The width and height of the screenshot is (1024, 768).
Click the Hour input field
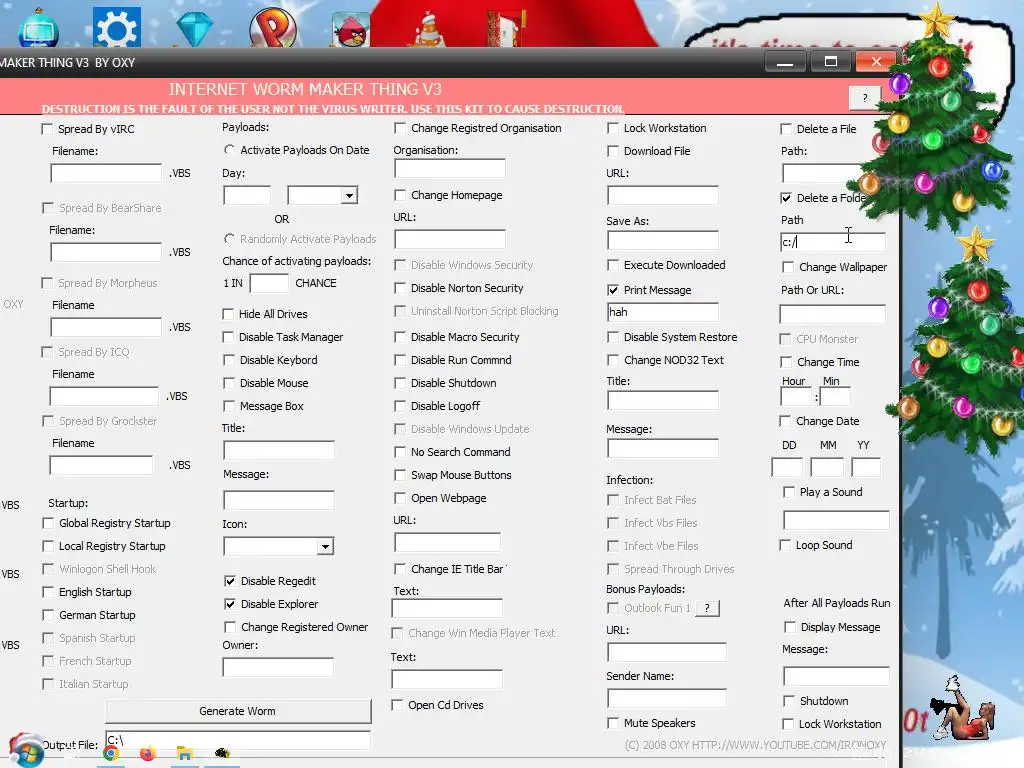tap(796, 396)
